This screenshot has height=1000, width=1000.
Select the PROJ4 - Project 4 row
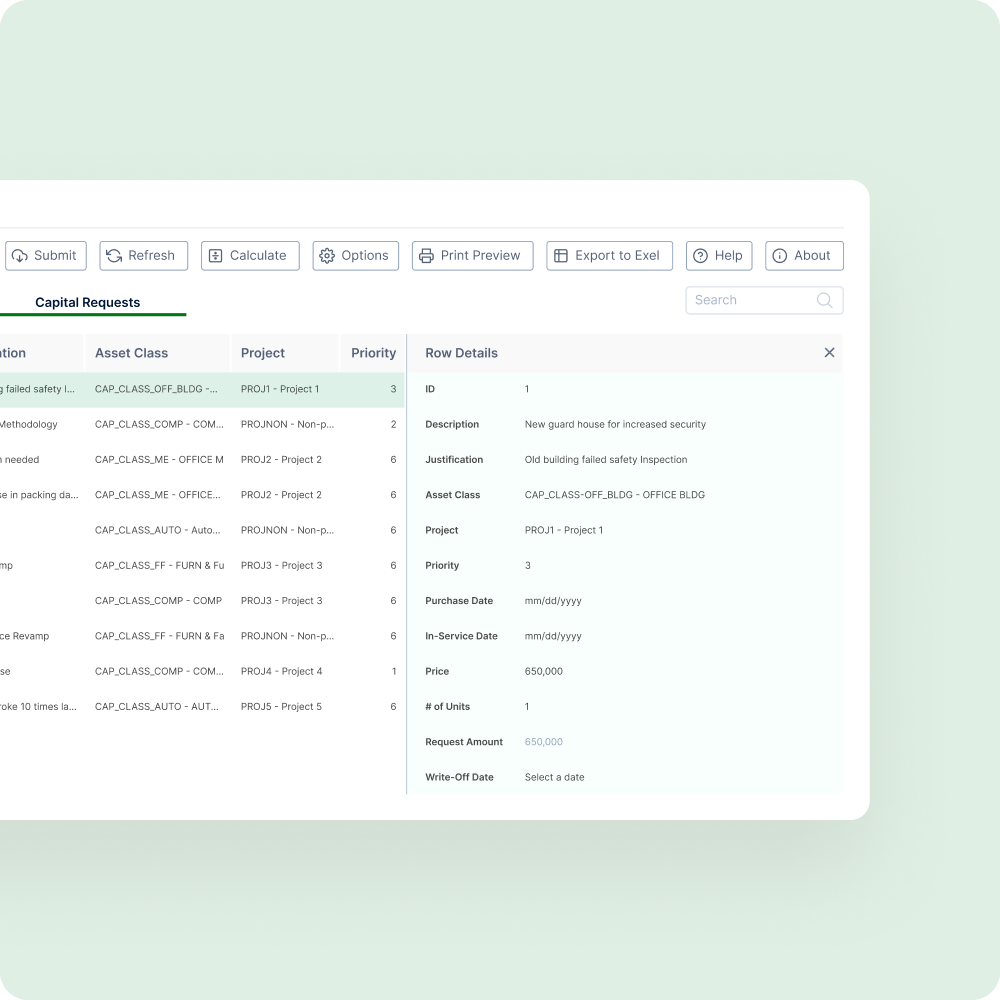pyautogui.click(x=282, y=671)
